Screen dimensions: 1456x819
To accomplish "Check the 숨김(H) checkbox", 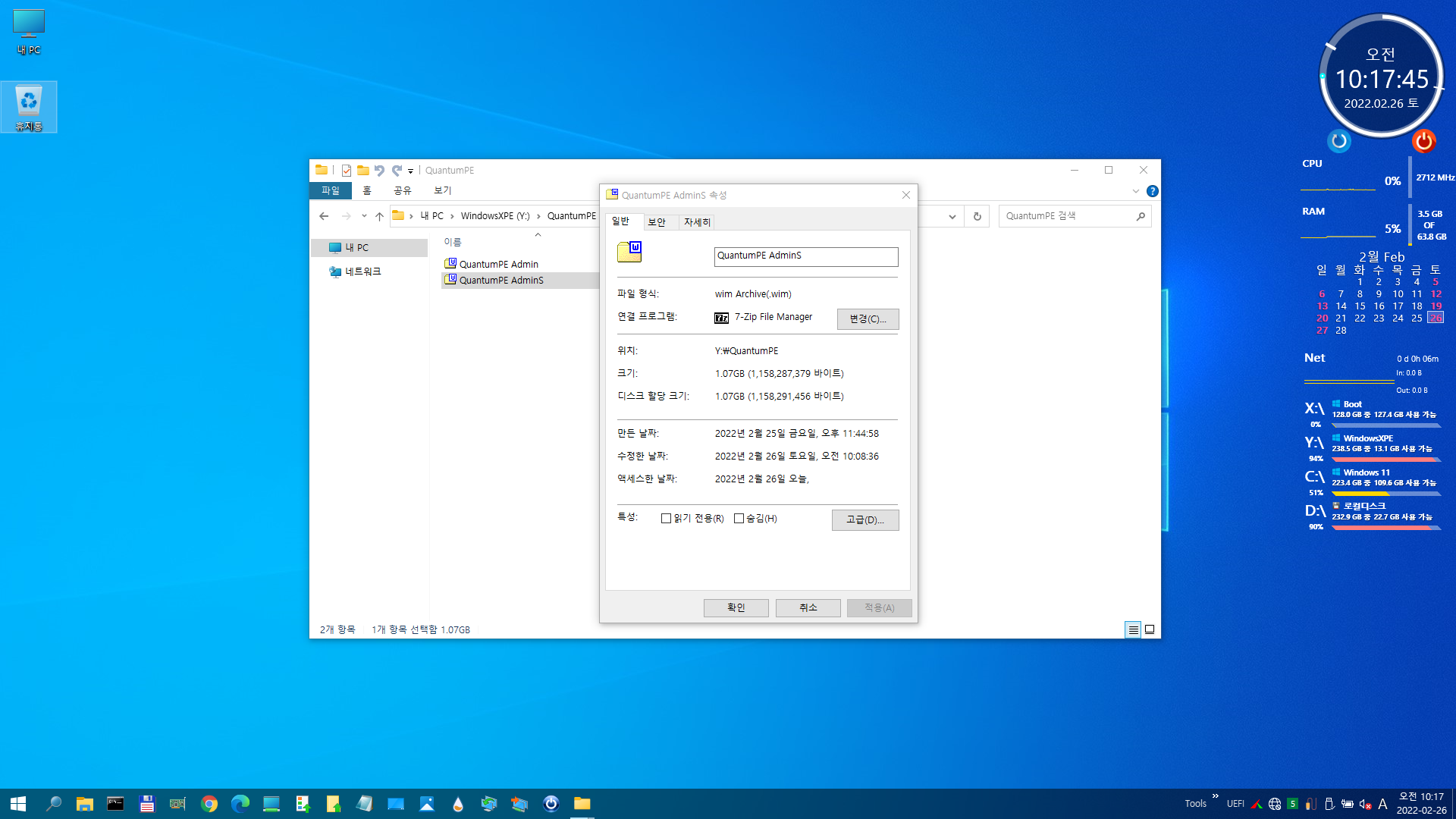I will tap(739, 519).
